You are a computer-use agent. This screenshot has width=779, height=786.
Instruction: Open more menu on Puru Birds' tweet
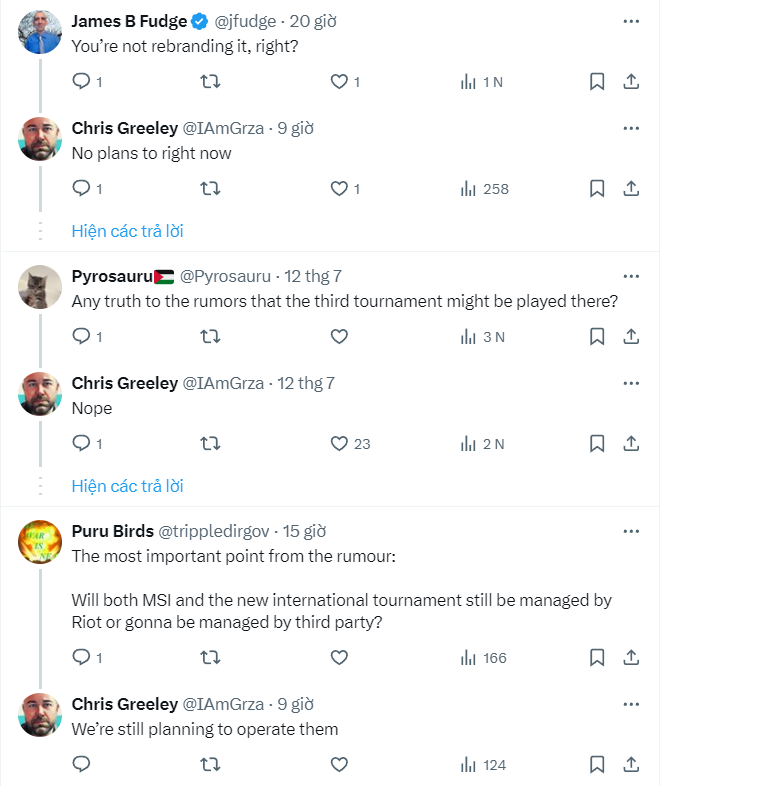[x=631, y=531]
